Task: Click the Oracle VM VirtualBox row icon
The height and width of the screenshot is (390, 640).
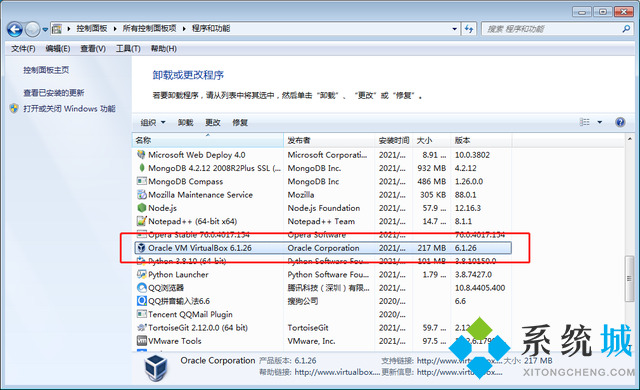Action: click(141, 248)
